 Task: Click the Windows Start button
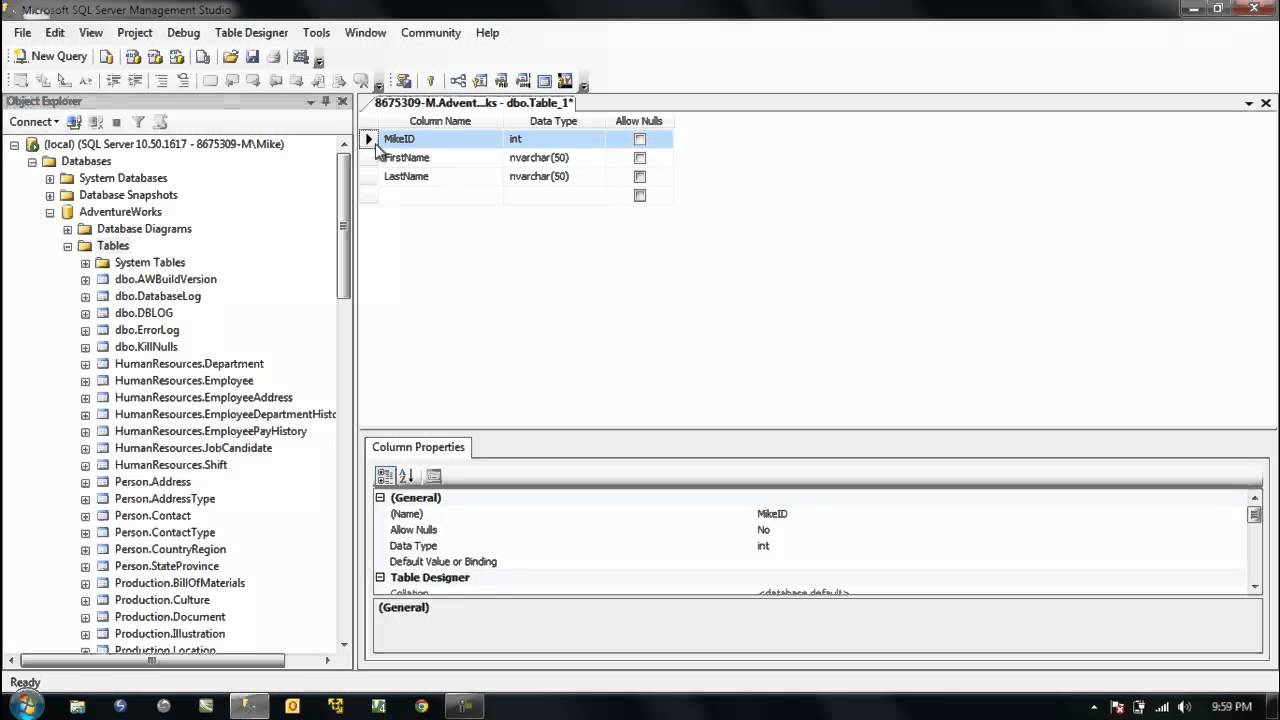point(26,706)
